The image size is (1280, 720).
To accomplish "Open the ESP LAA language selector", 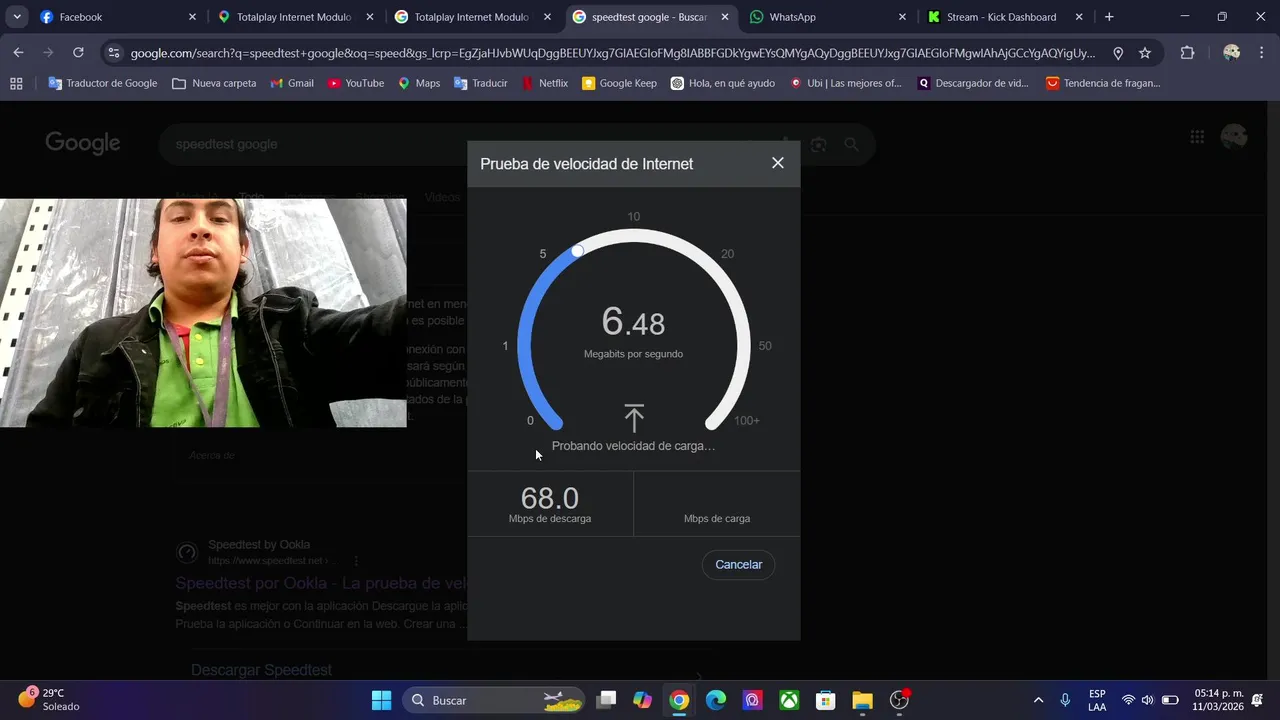I will click(x=1097, y=700).
